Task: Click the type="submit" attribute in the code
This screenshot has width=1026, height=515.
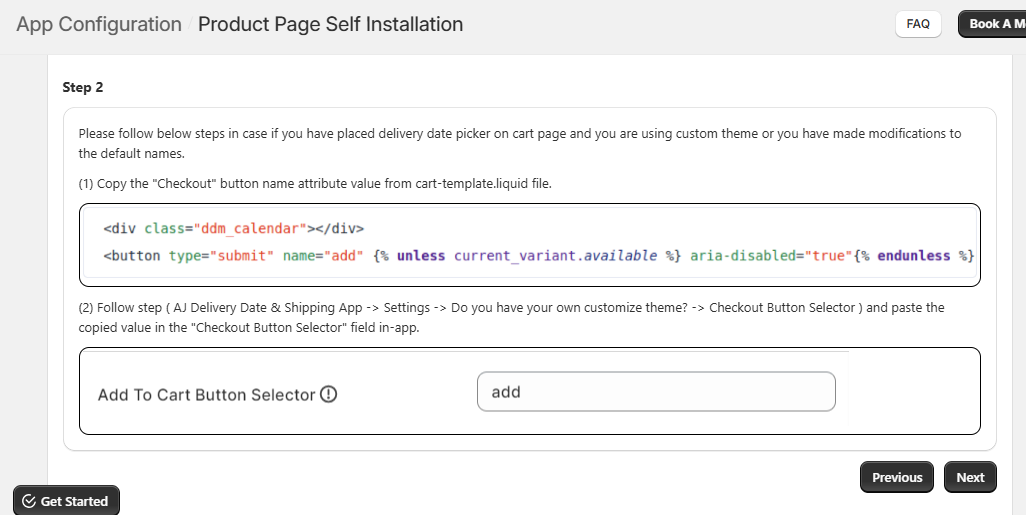Action: tap(221, 255)
